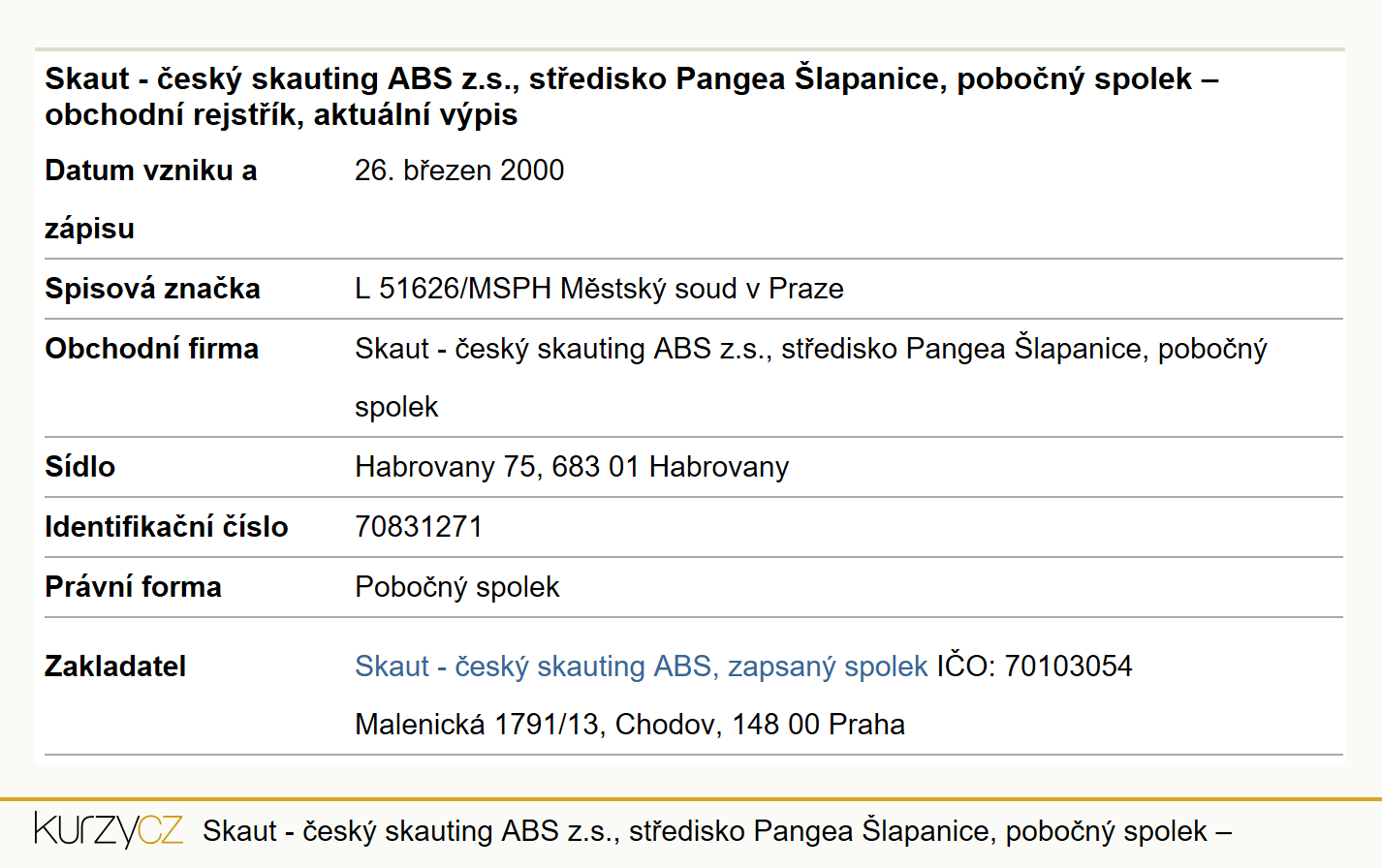Click the Obchodní firma company name text

point(811,377)
